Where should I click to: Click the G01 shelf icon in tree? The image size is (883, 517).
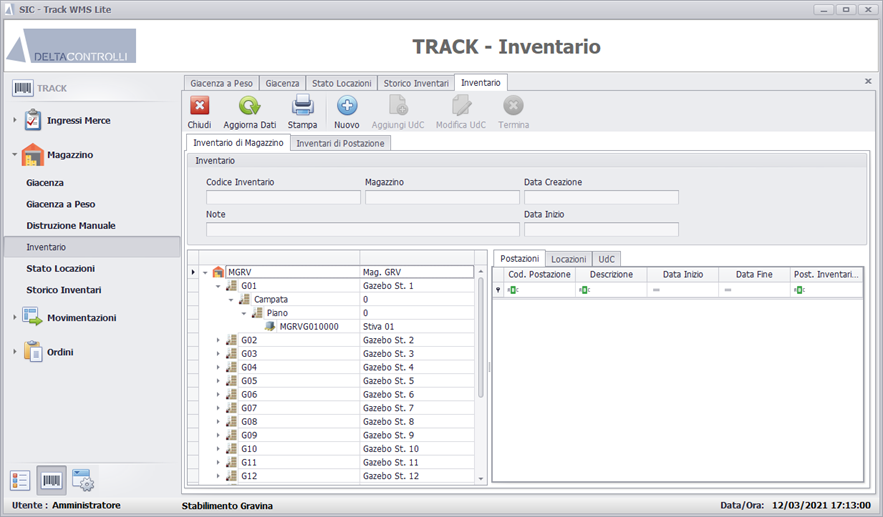coord(231,286)
